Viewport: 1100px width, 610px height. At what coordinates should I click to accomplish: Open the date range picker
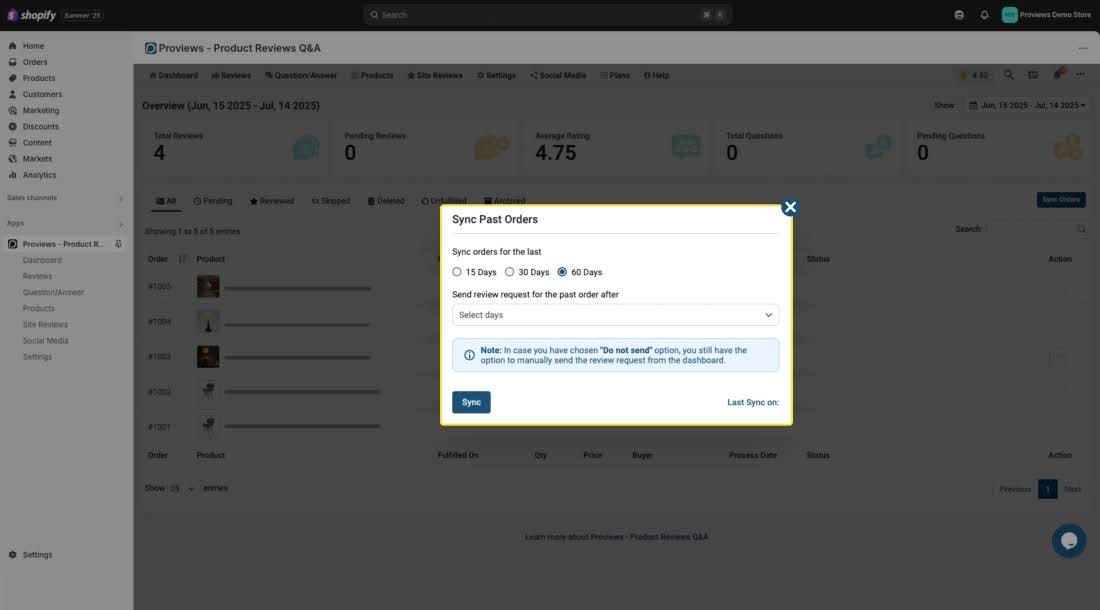[x=1027, y=105]
